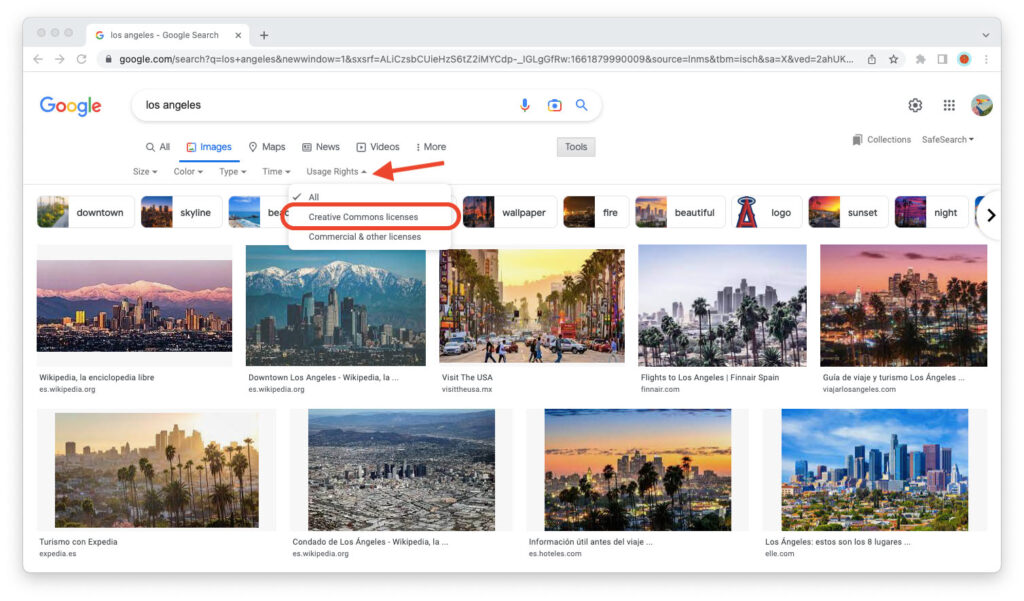Filter by the 'night' chip
The height and width of the screenshot is (601, 1024).
pyautogui.click(x=931, y=212)
